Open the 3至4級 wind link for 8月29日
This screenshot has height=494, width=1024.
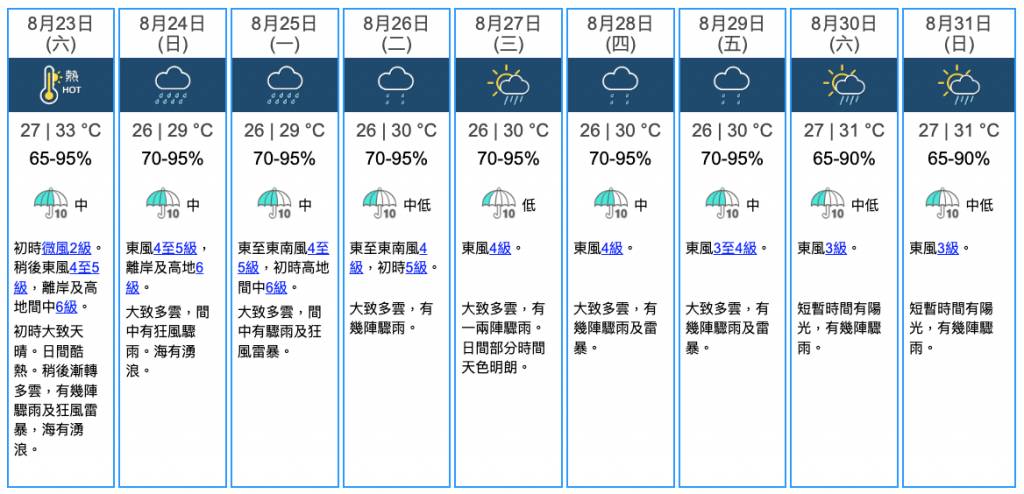[x=735, y=248]
